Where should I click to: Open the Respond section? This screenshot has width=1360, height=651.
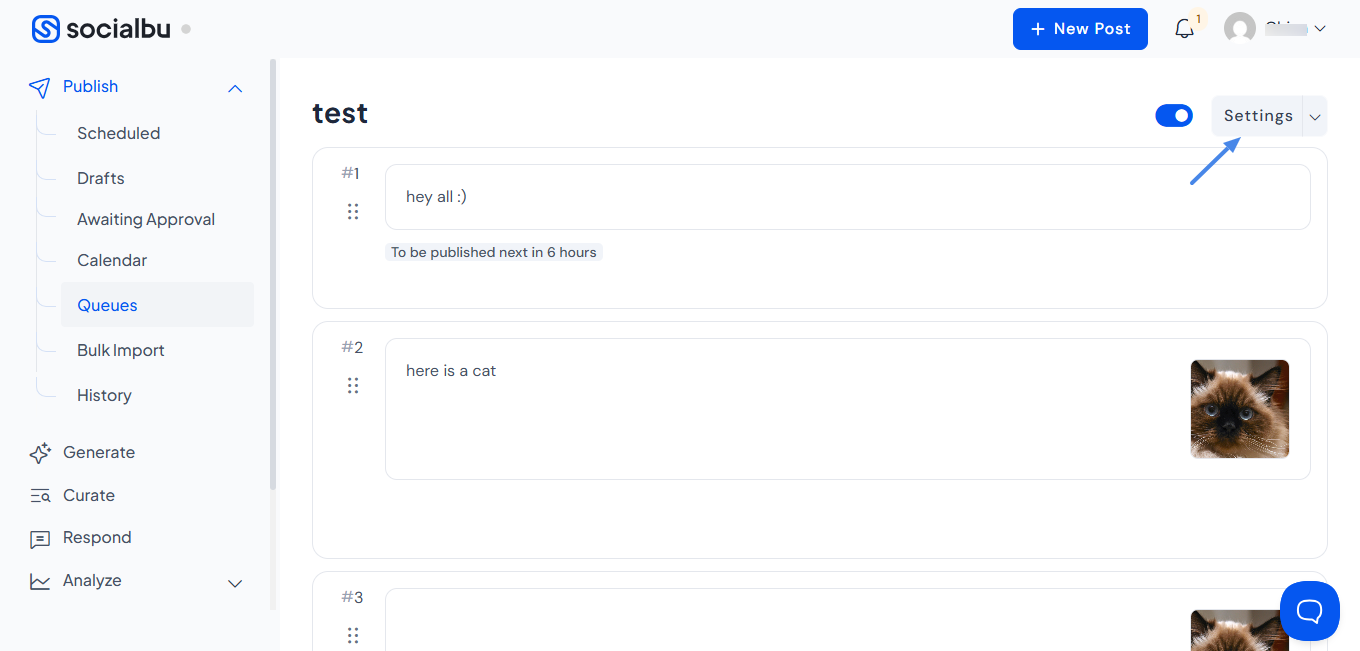point(97,537)
